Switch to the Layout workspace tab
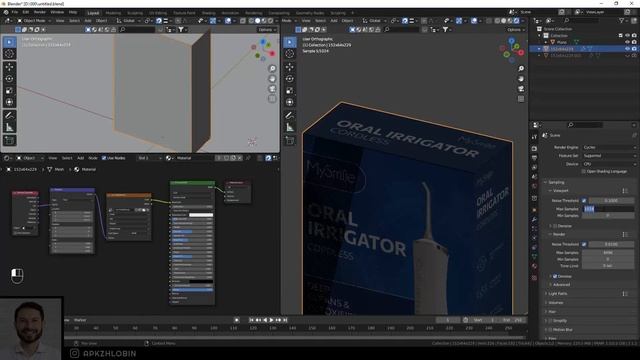Viewport: 640px width, 360px height. point(93,13)
